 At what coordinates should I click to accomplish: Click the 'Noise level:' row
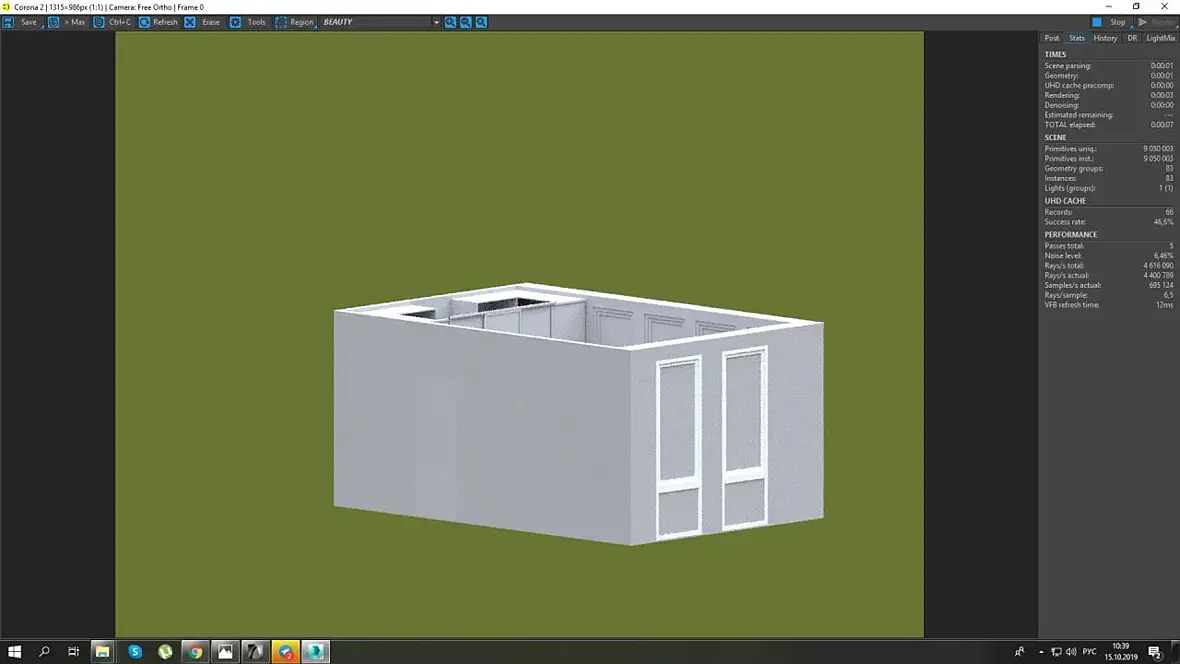coord(1109,256)
